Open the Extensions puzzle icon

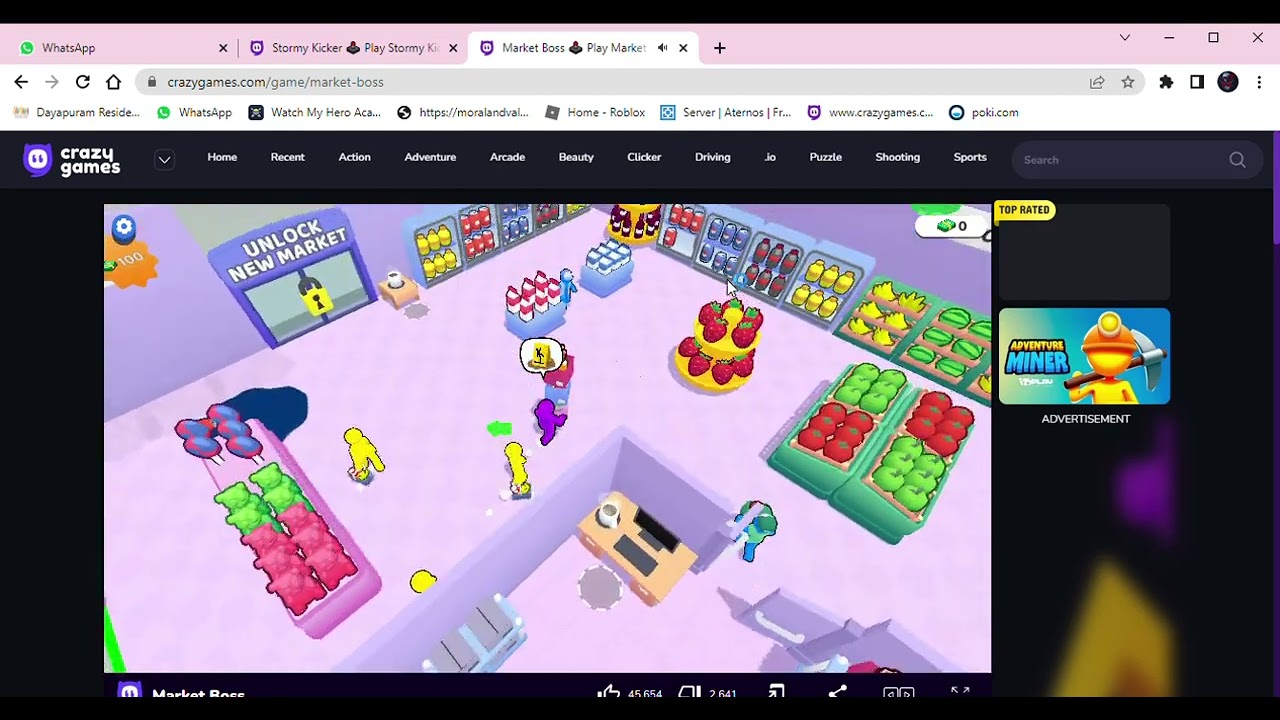click(x=1166, y=82)
